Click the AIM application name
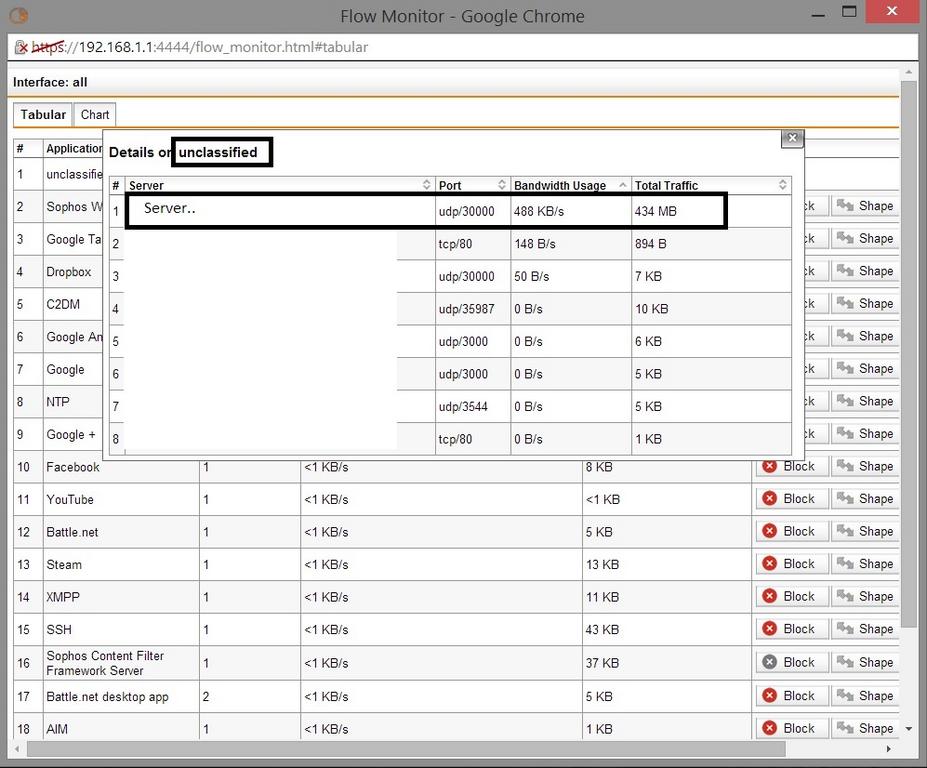Screen dimensions: 927x768 pyautogui.click(x=57, y=729)
